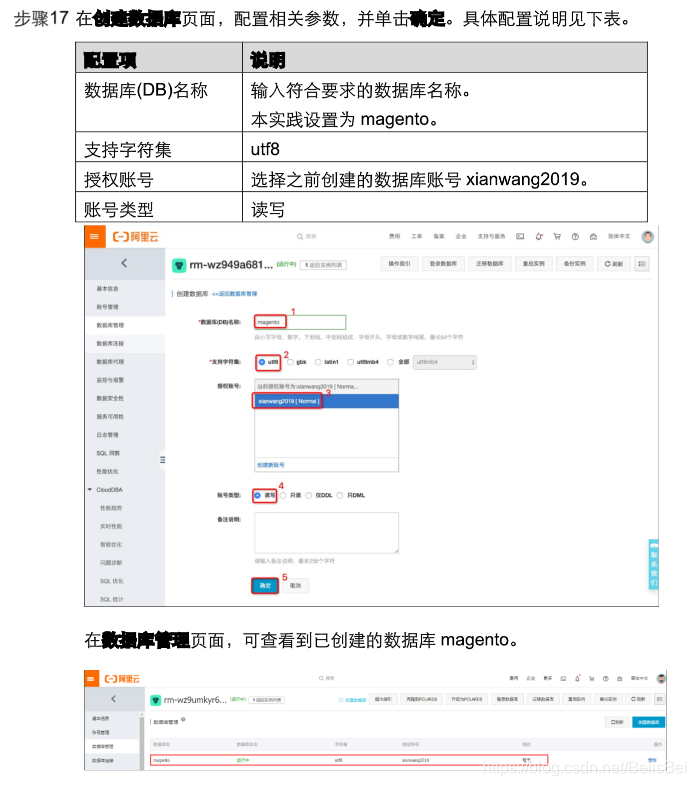Click 操作指引 button on create-database page
The height and width of the screenshot is (786, 696).
pyautogui.click(x=400, y=264)
